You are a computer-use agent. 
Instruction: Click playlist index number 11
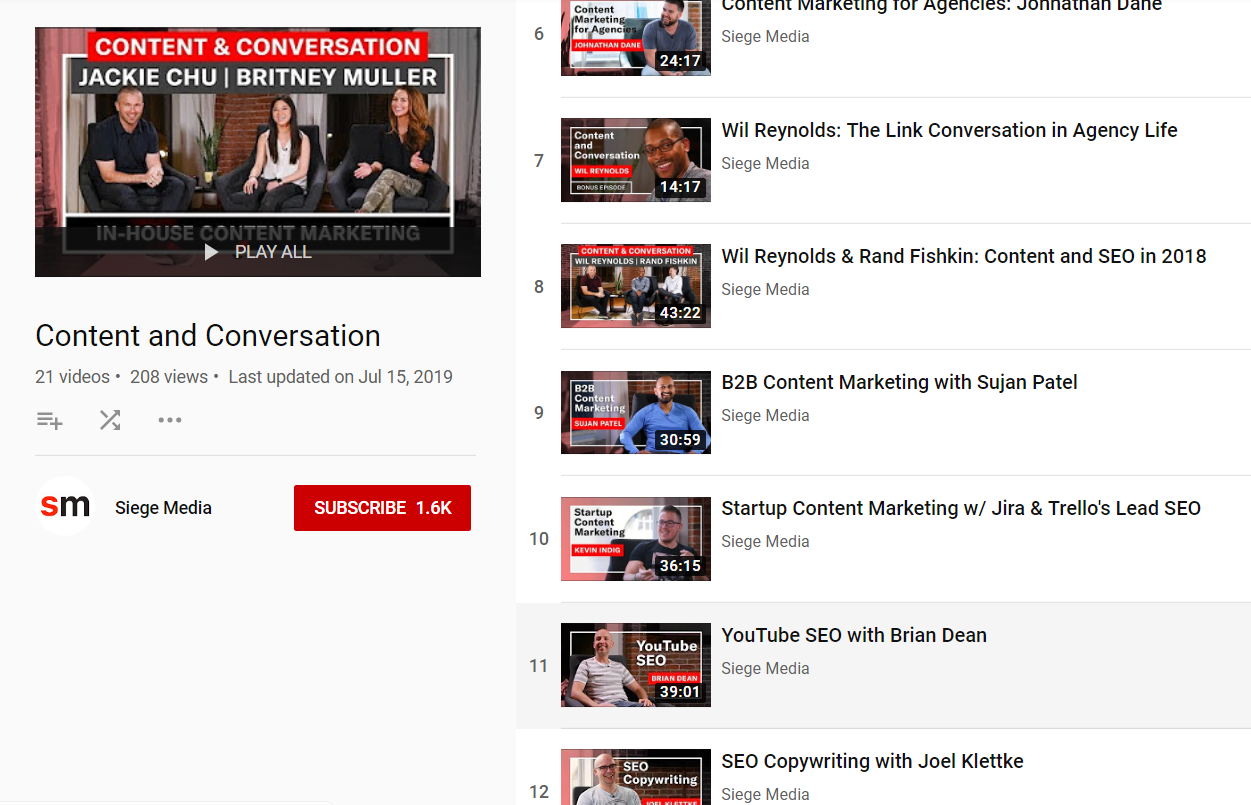[x=539, y=666]
